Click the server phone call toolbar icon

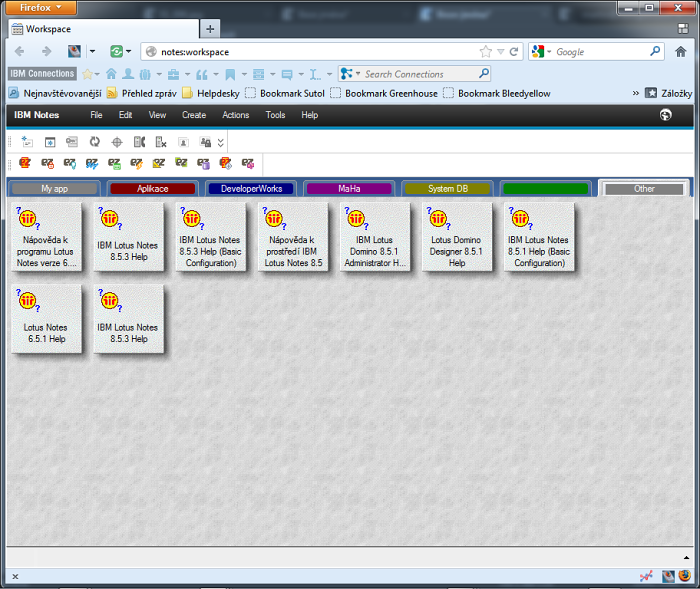point(139,142)
